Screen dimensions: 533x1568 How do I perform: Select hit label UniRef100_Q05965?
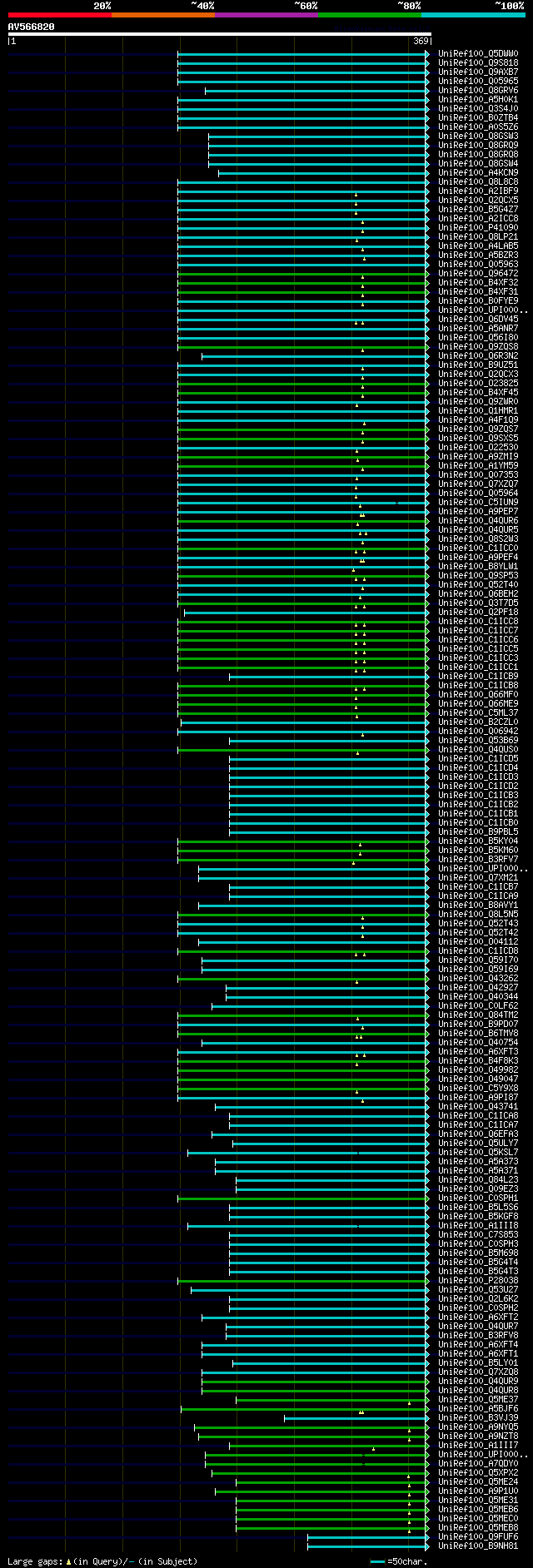click(x=478, y=81)
